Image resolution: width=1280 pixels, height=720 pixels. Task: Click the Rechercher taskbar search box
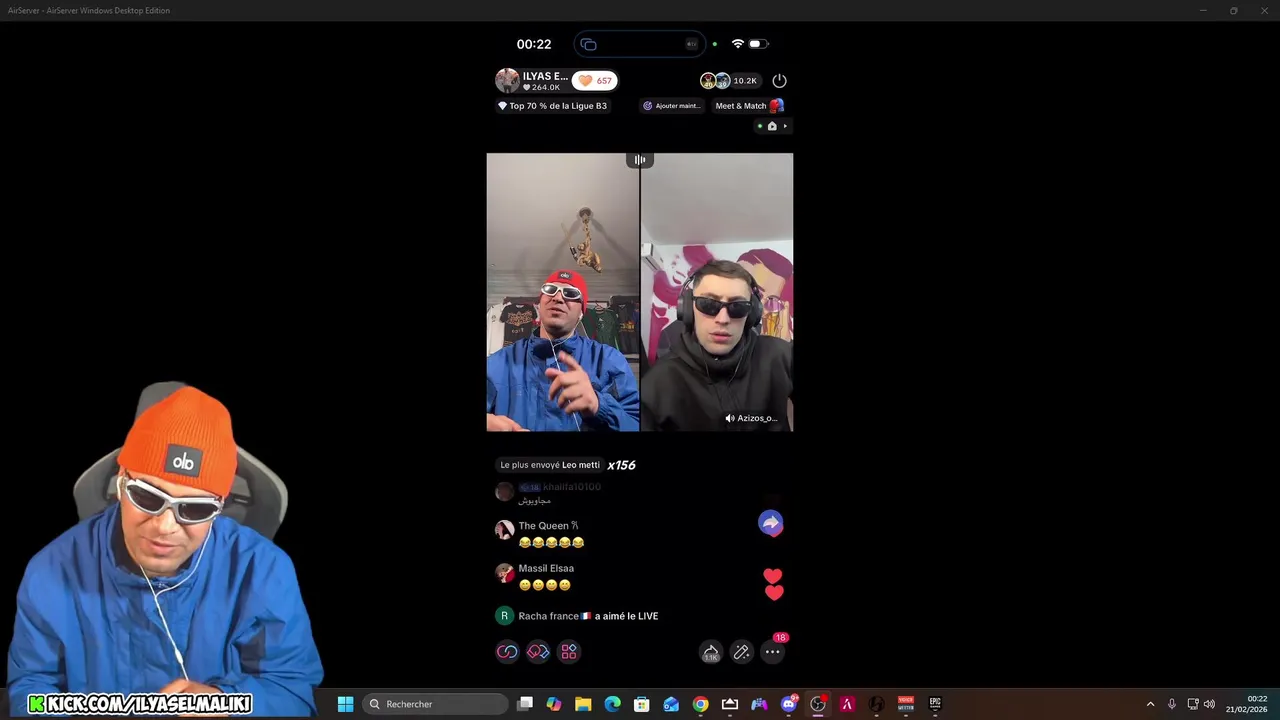[435, 704]
